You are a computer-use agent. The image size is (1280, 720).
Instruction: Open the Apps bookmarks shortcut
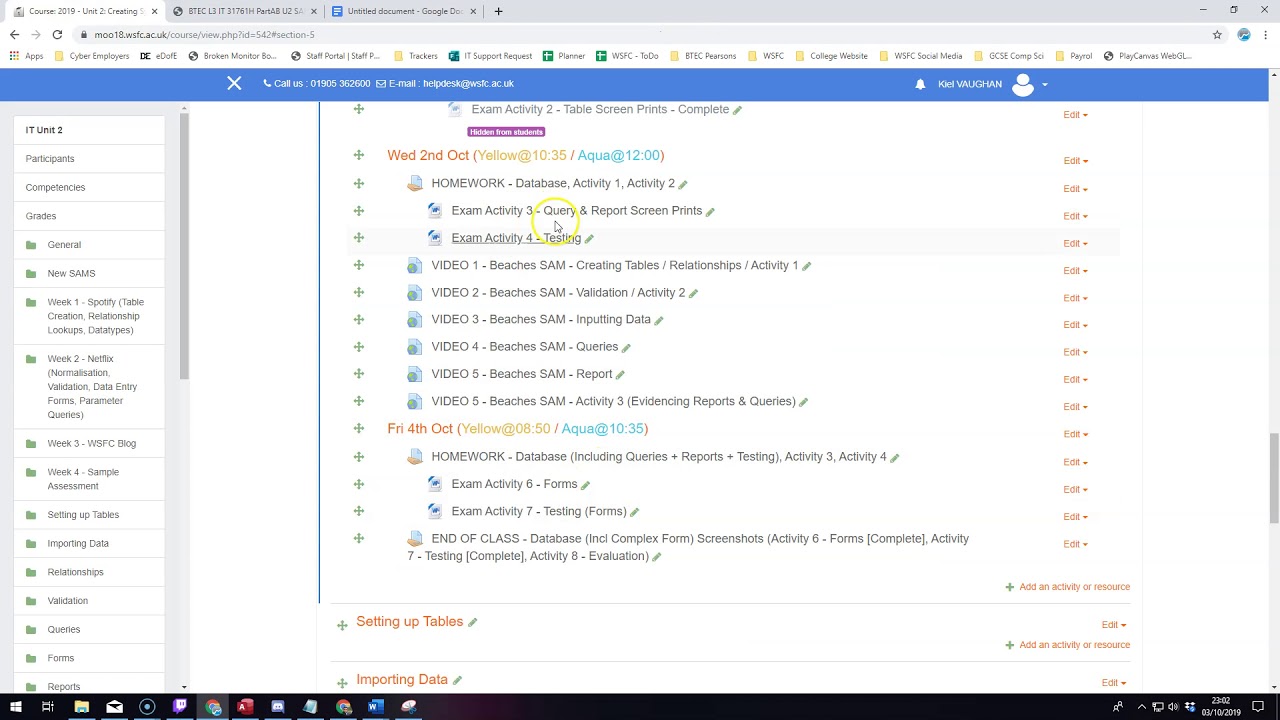[27, 56]
